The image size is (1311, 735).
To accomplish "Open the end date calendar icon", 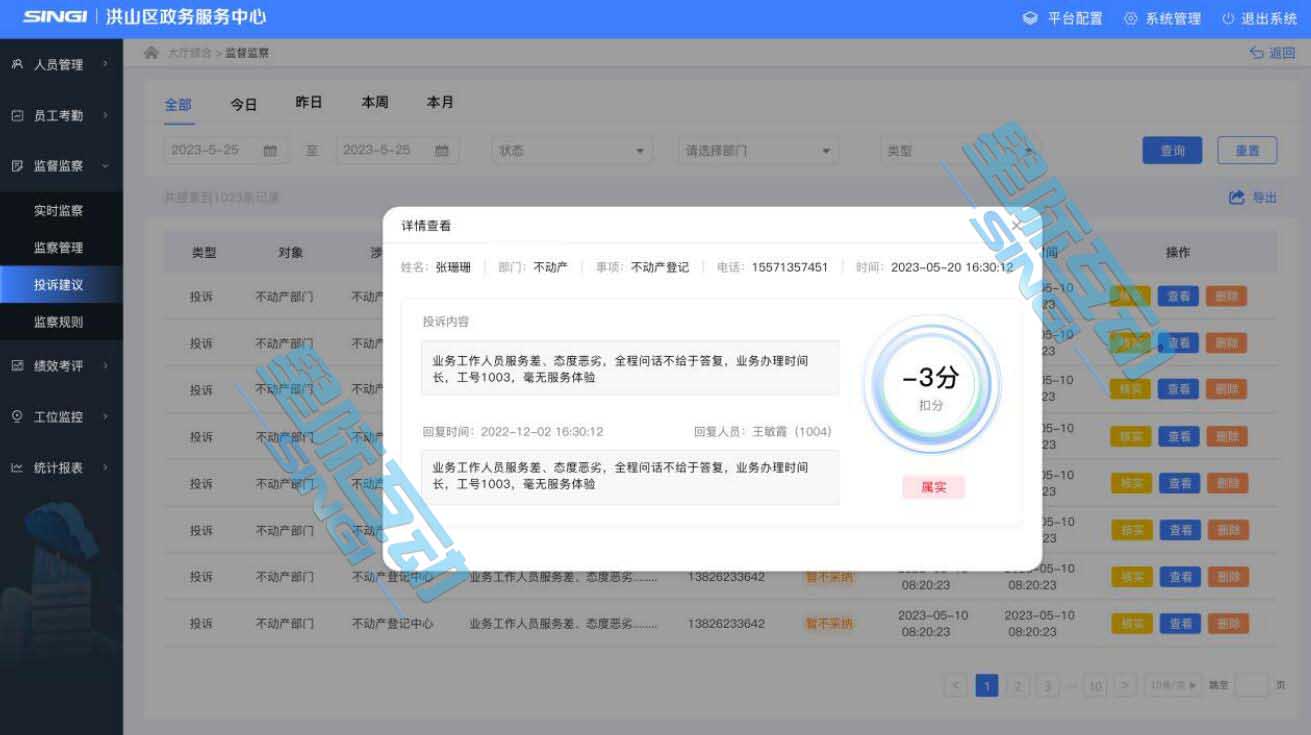I will coord(442,150).
